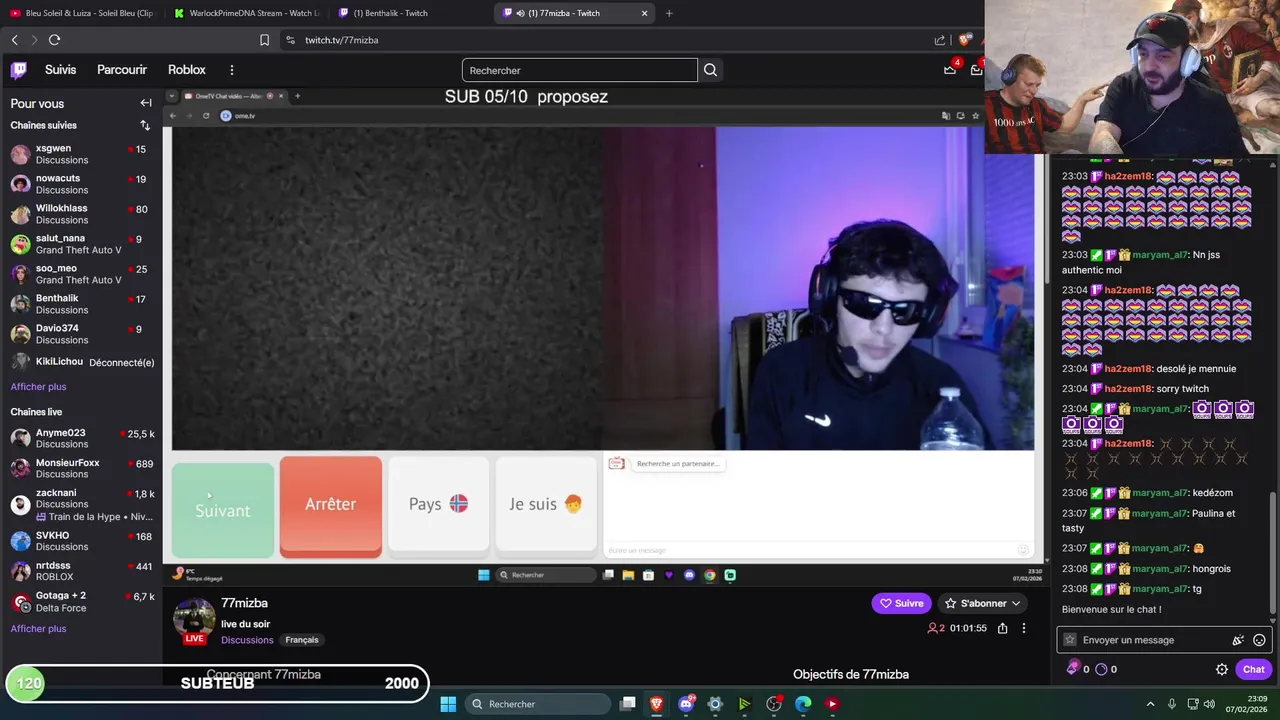This screenshot has width=1280, height=720.
Task: Open MonsieurFoxx live channel
Action: [x=82, y=468]
